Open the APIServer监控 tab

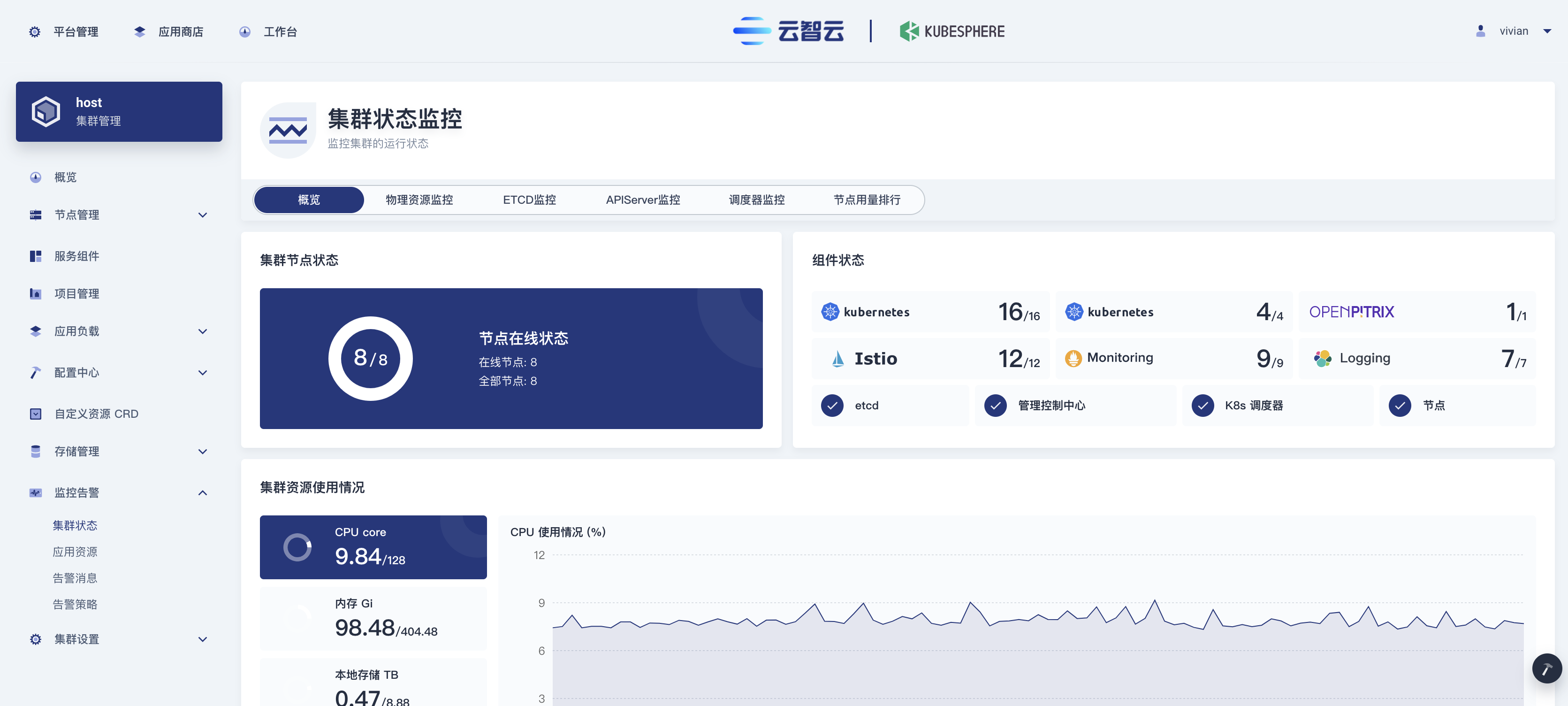pyautogui.click(x=643, y=199)
